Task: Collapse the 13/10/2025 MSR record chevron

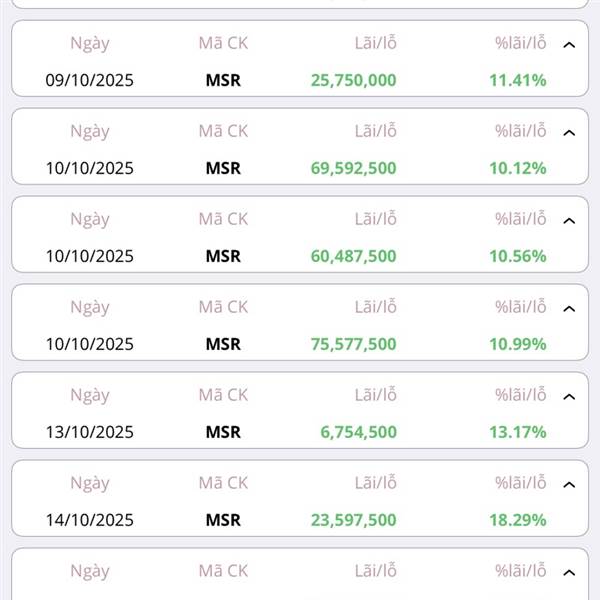Action: [x=569, y=397]
